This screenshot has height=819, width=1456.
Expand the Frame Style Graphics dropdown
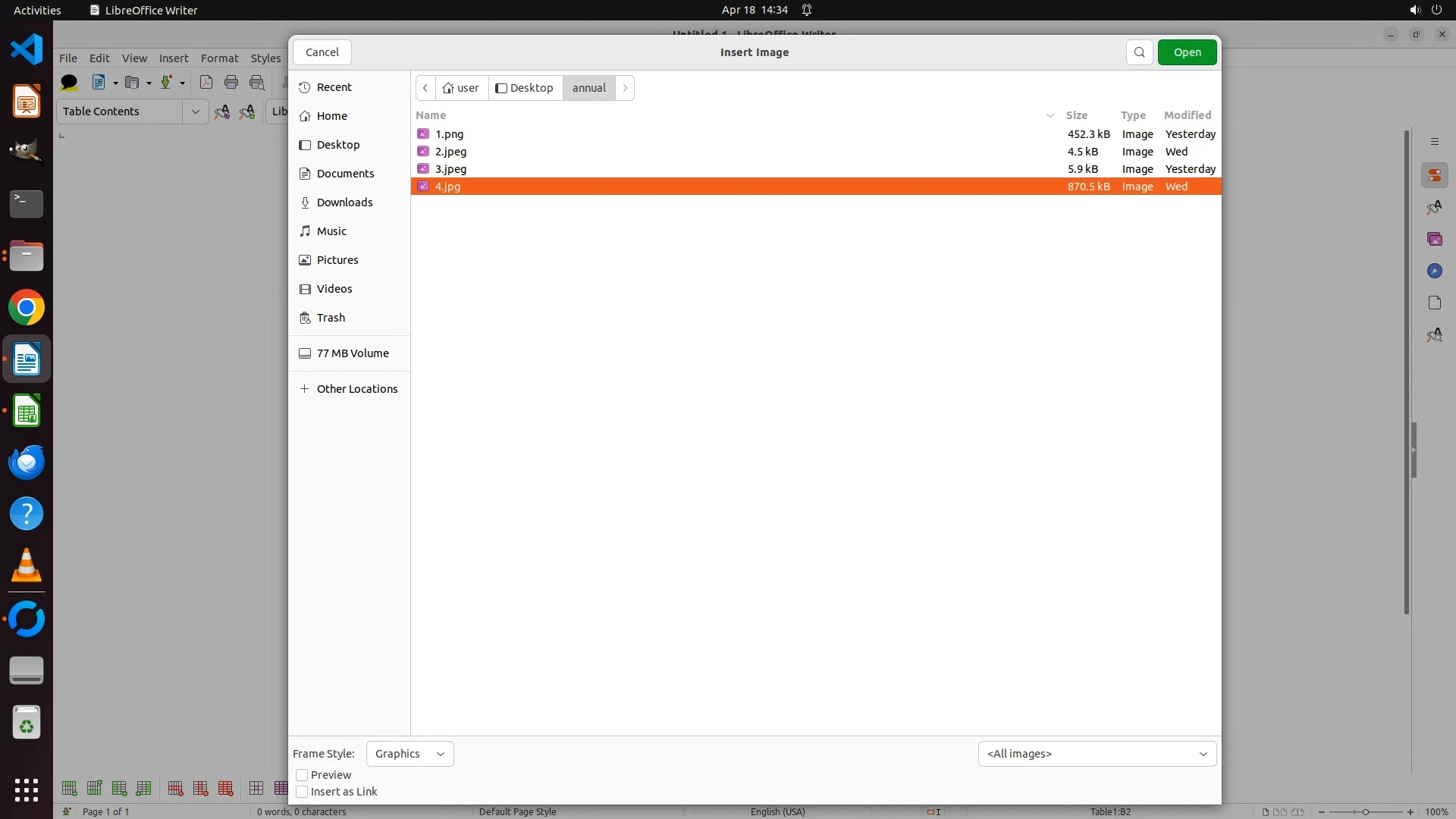pyautogui.click(x=409, y=754)
